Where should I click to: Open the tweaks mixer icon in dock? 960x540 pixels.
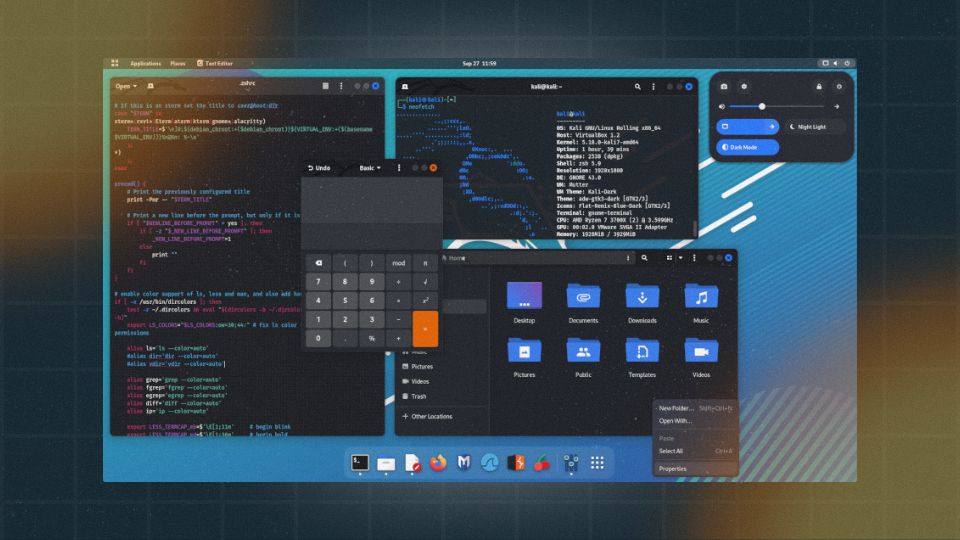[x=571, y=463]
